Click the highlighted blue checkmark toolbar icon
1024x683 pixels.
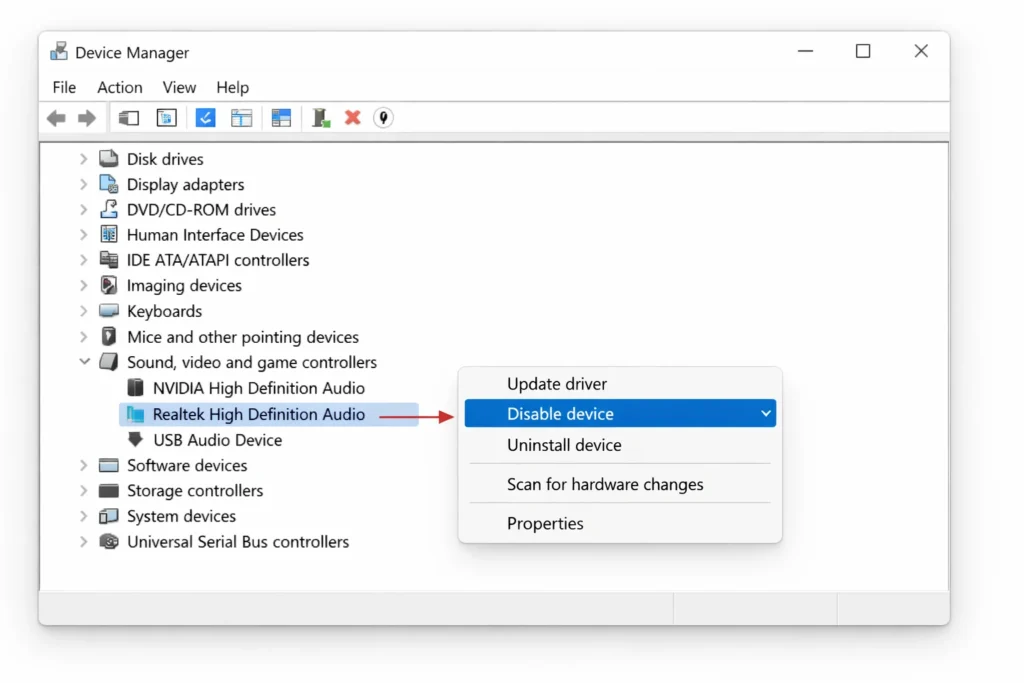tap(205, 117)
